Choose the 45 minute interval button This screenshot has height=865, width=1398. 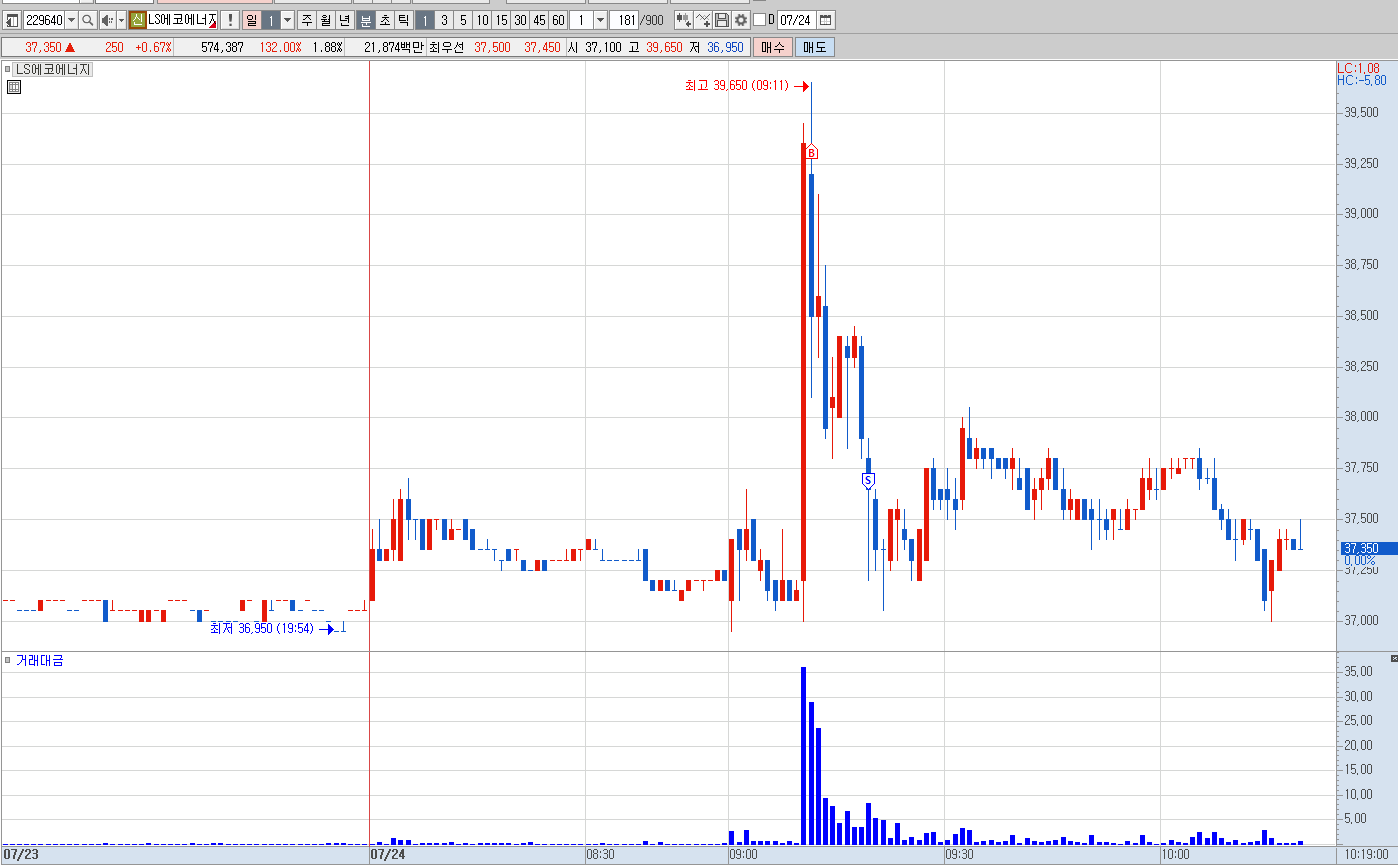click(x=539, y=20)
